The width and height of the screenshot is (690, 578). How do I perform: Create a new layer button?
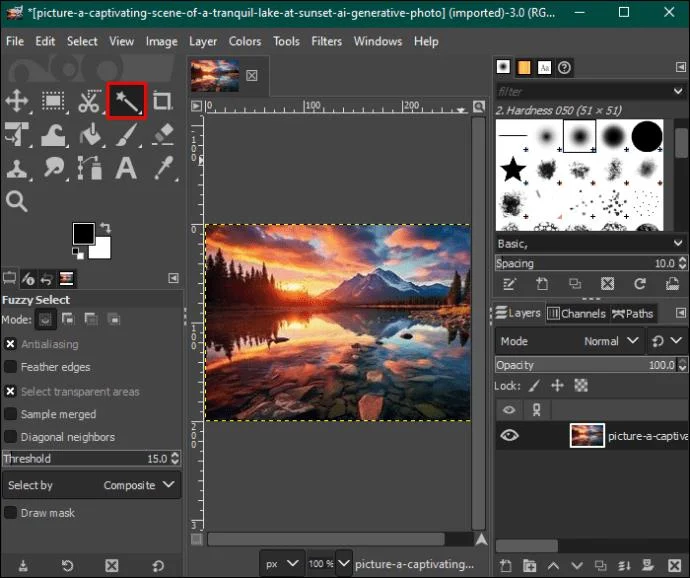pyautogui.click(x=506, y=565)
